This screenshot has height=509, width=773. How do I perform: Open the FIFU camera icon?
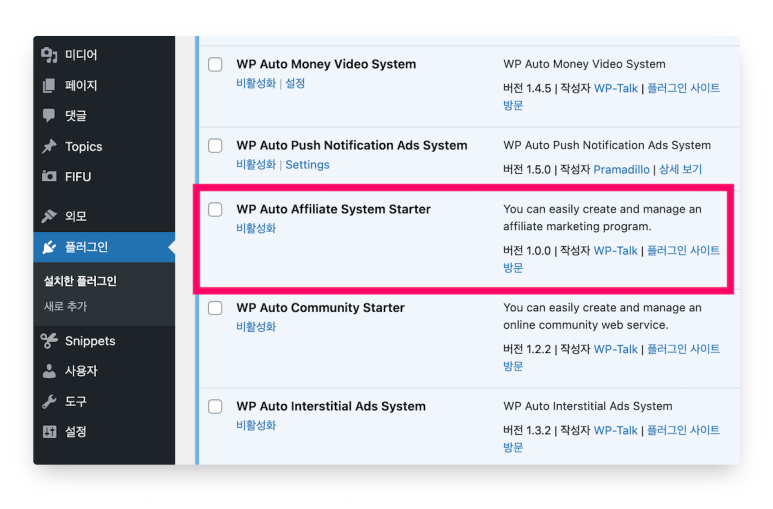point(49,176)
